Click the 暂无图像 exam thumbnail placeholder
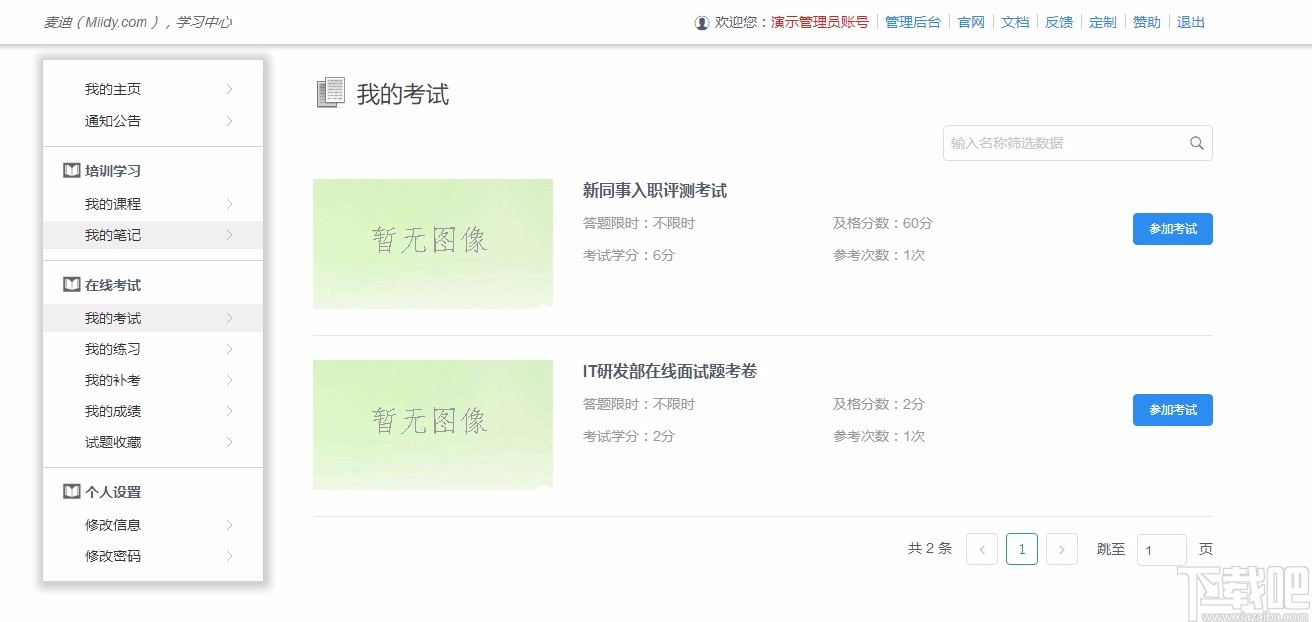1312x622 pixels. (432, 243)
